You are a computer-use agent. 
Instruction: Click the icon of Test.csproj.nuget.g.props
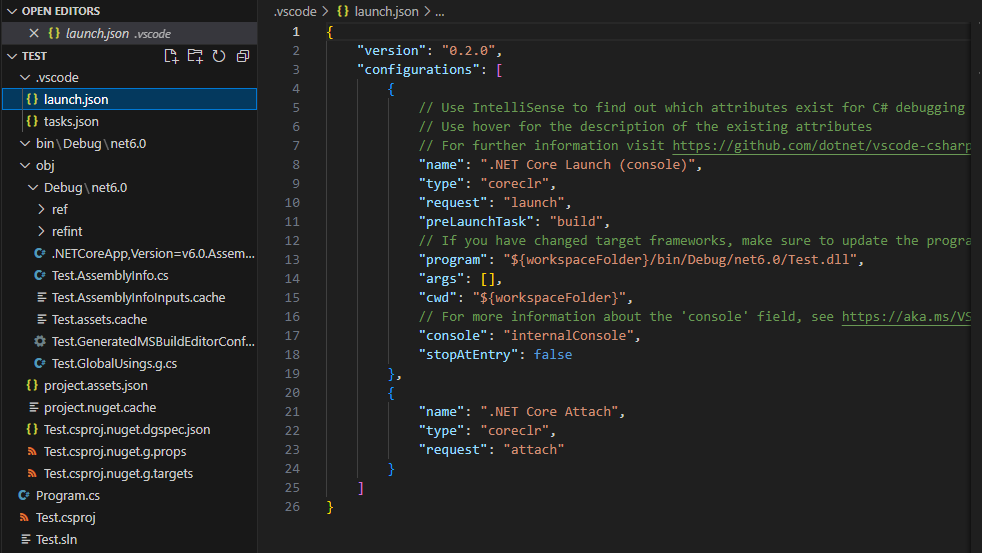pos(32,451)
